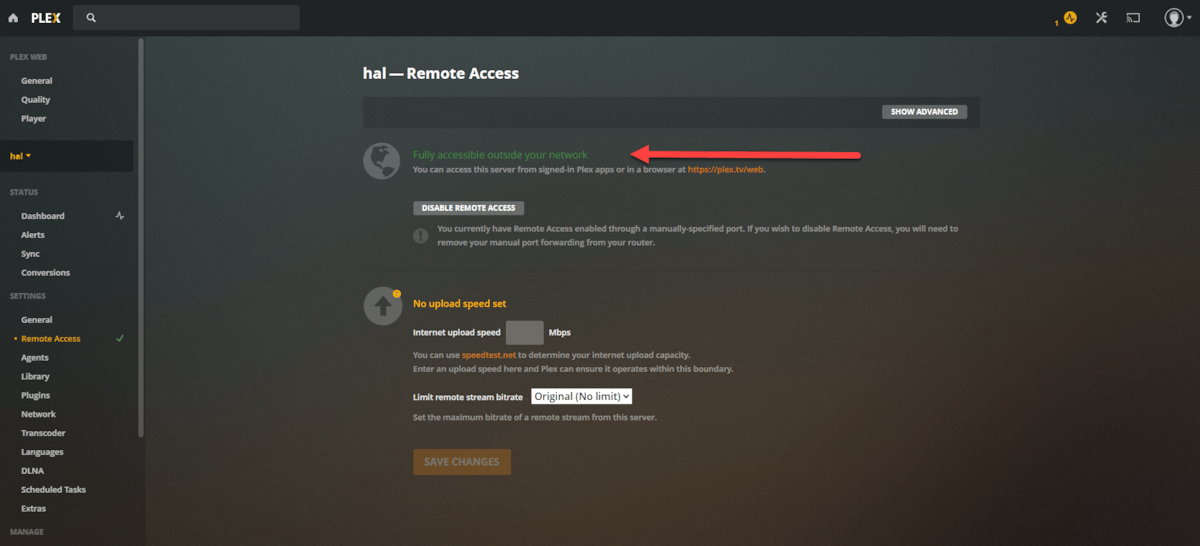Open Plex Web General settings
Viewport: 1200px width, 546px height.
pyautogui.click(x=37, y=81)
